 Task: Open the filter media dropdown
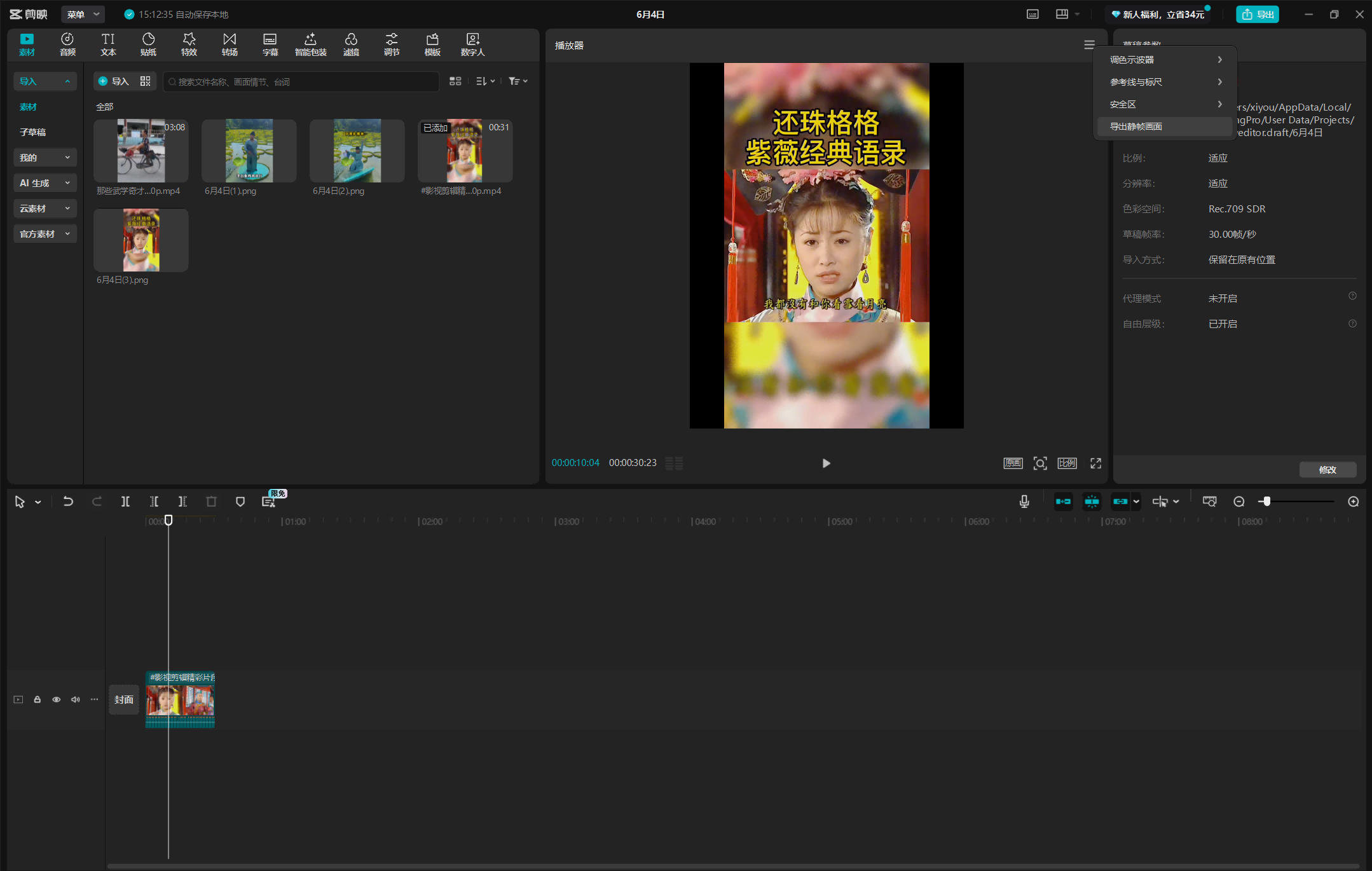coord(518,81)
